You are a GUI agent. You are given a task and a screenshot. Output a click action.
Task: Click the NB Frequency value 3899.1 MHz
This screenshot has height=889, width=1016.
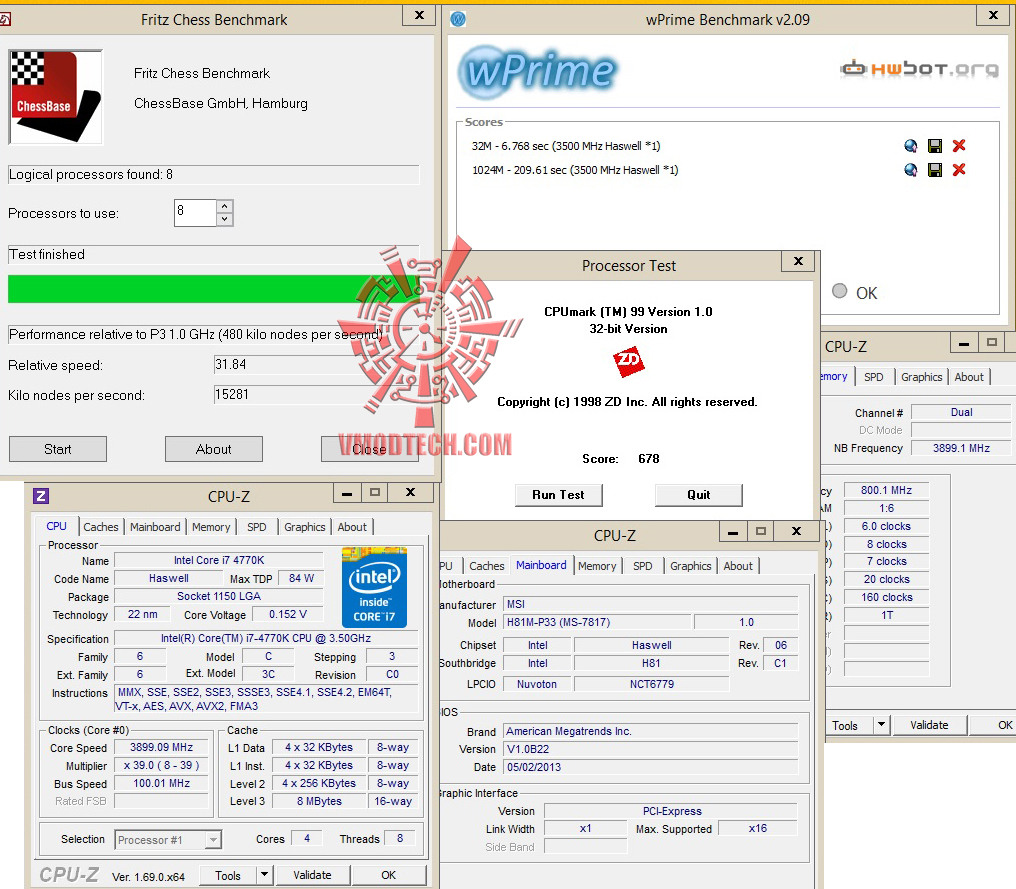(961, 448)
